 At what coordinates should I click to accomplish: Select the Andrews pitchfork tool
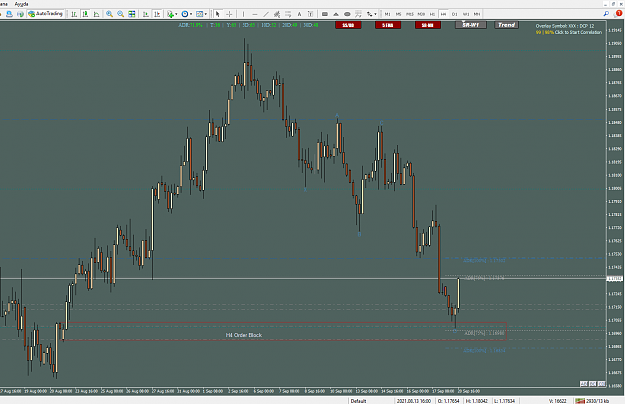click(x=358, y=14)
